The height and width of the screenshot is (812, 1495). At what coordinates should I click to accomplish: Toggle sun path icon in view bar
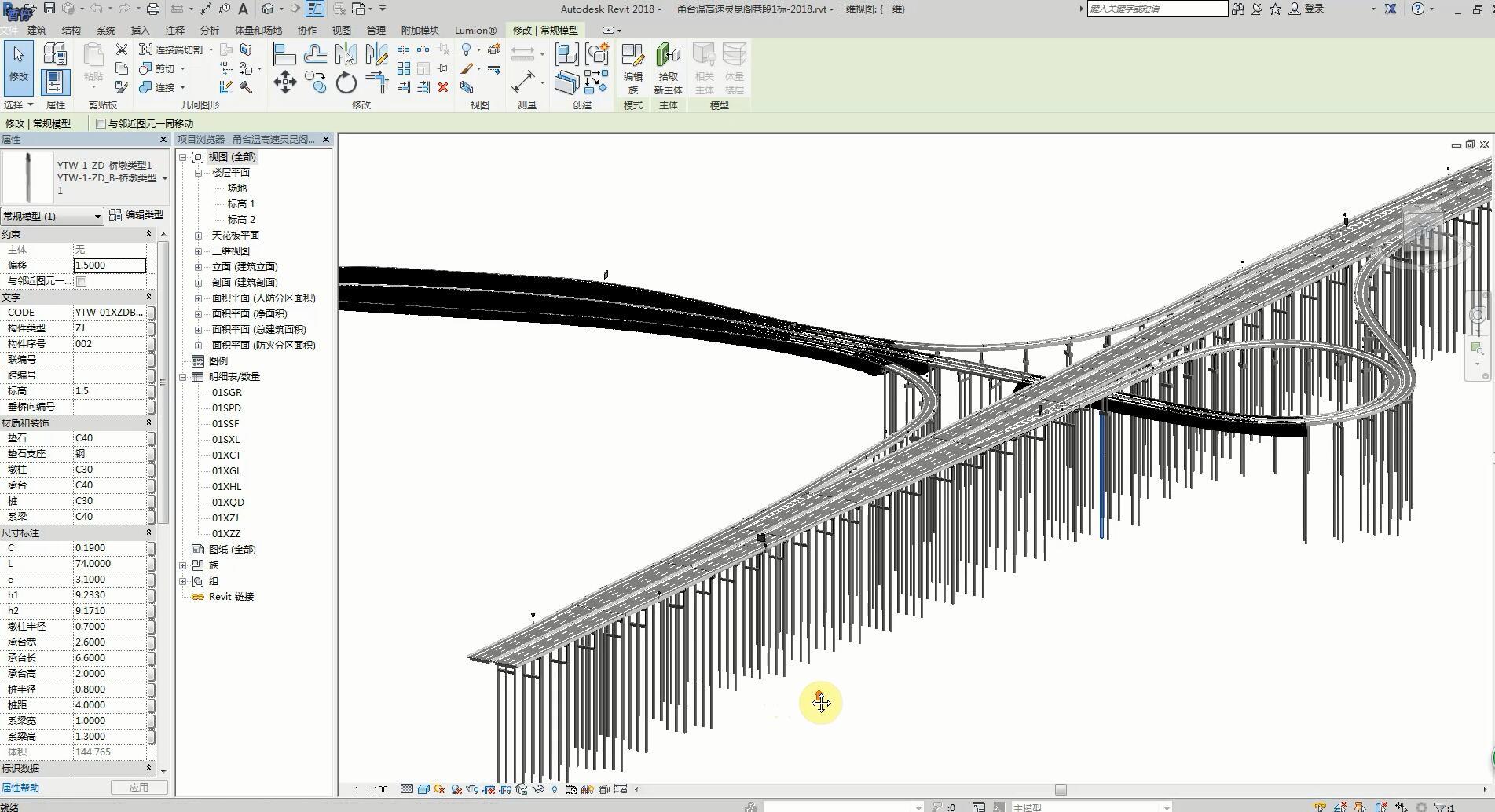(439, 789)
